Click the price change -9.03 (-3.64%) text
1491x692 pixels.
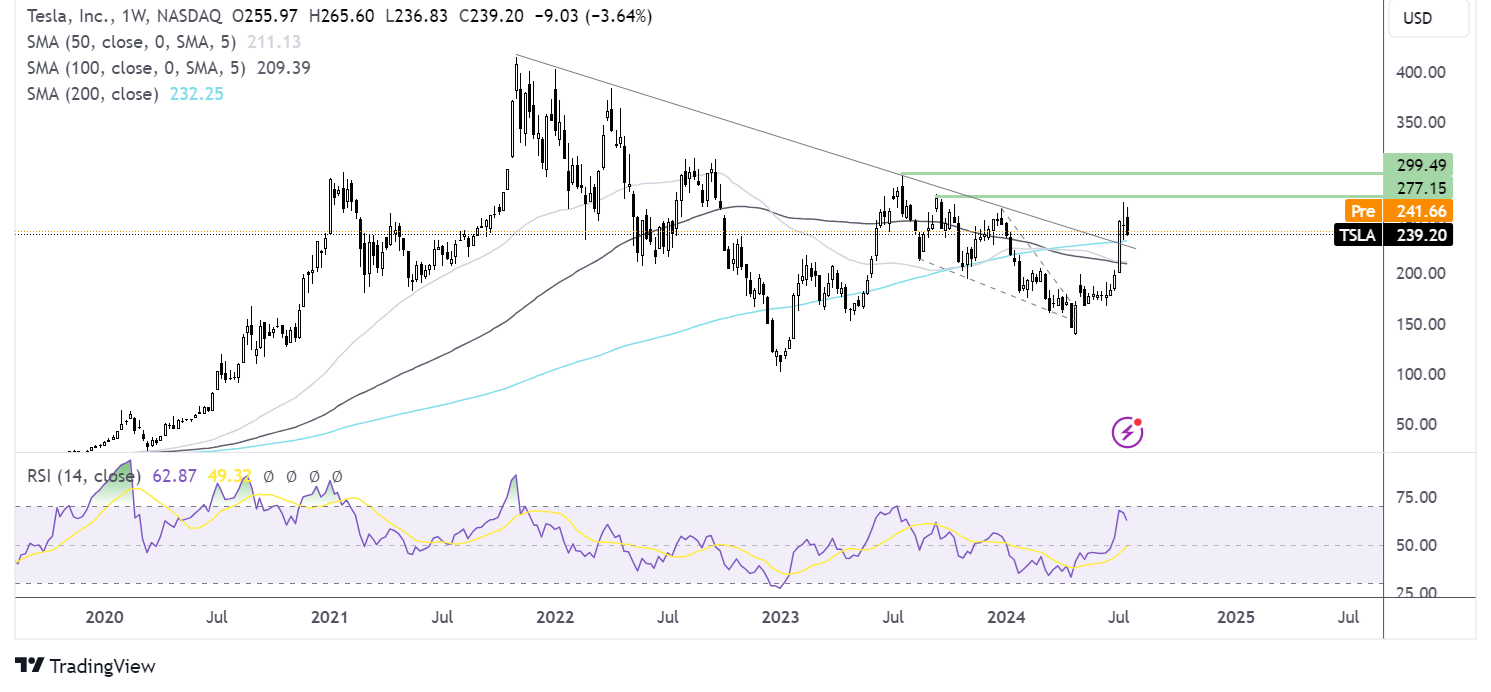pyautogui.click(x=593, y=16)
